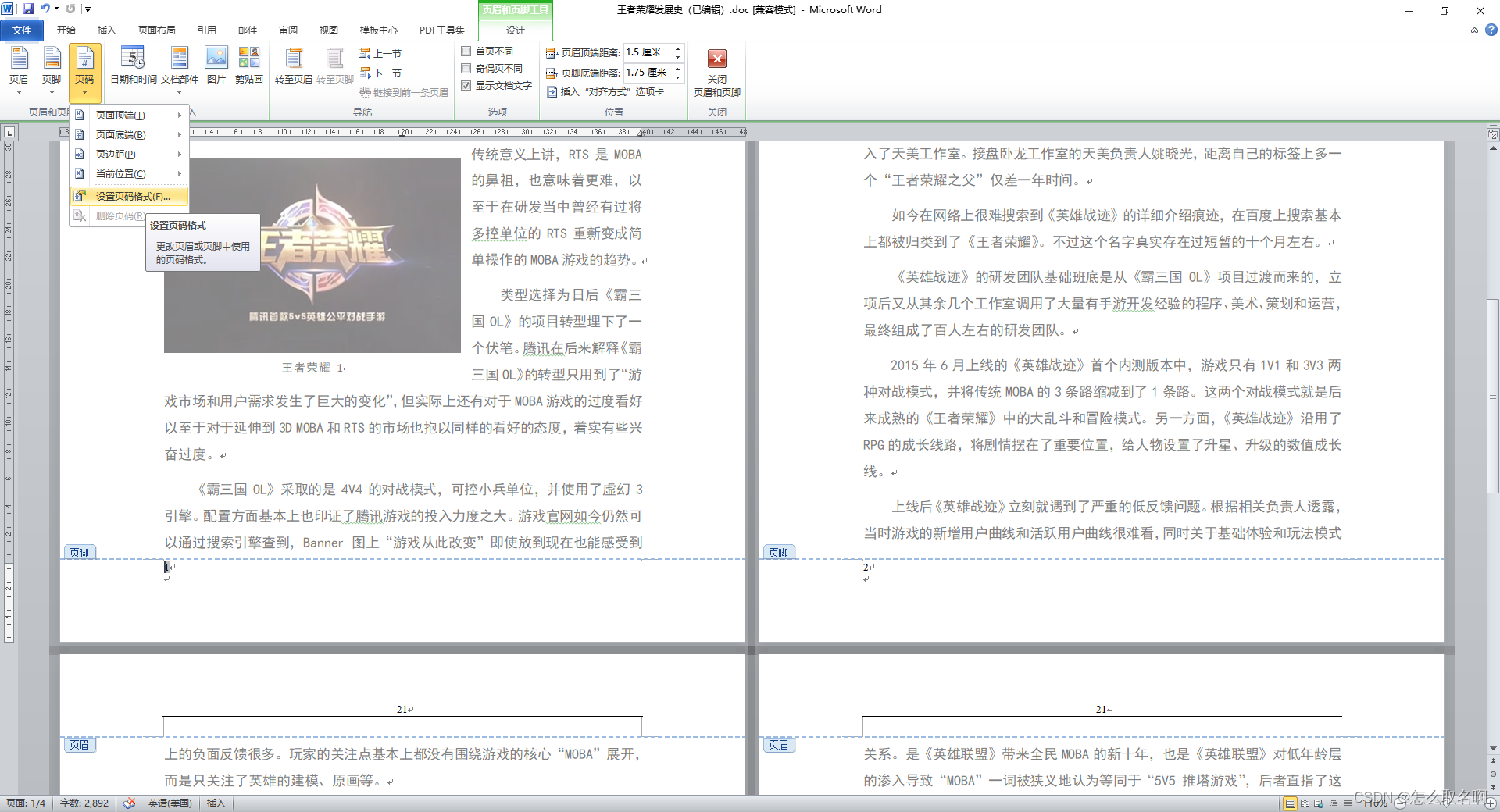Expand 页面底端(B) submenu

[130, 135]
